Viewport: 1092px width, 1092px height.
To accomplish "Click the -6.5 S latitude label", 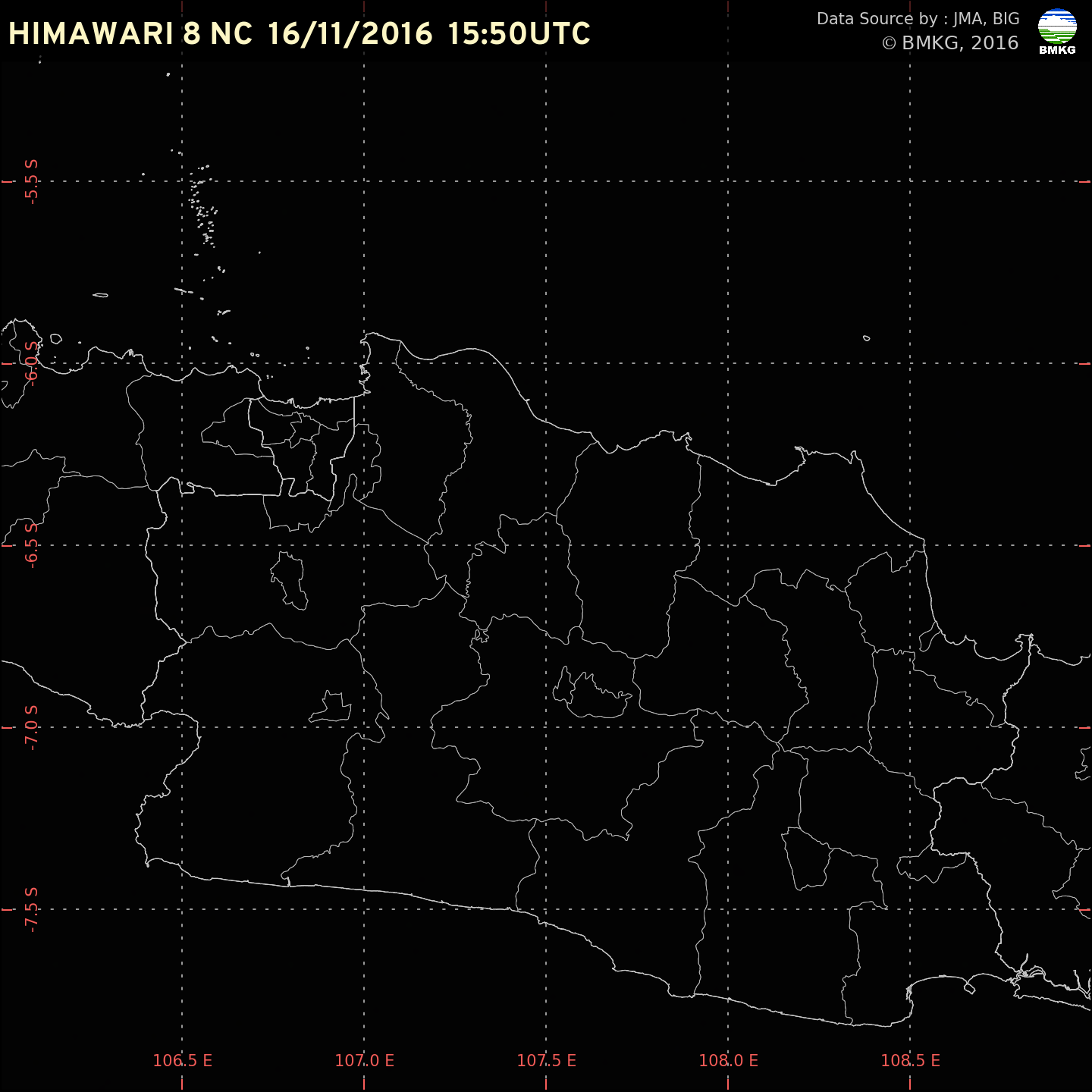I will coord(31,545).
